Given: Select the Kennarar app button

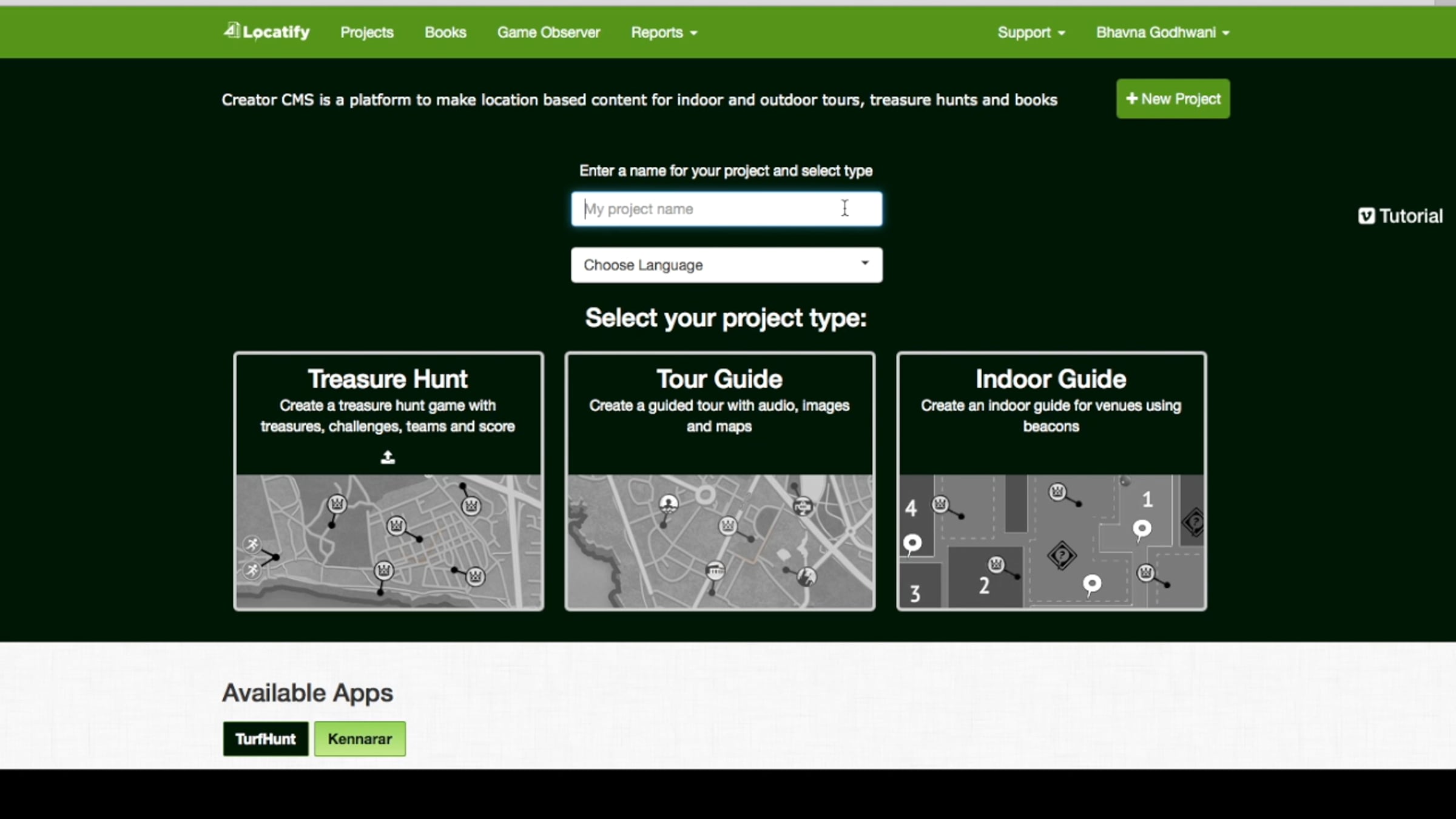Looking at the screenshot, I should (x=360, y=738).
